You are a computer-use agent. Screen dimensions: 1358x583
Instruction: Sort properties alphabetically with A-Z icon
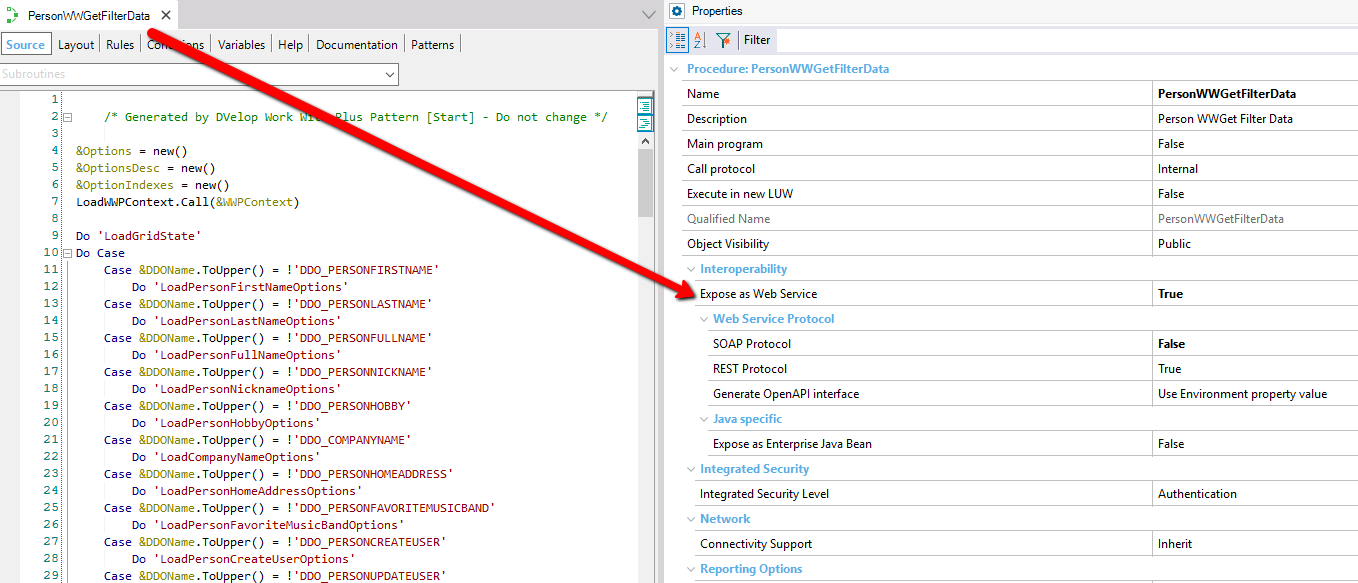pyautogui.click(x=700, y=40)
